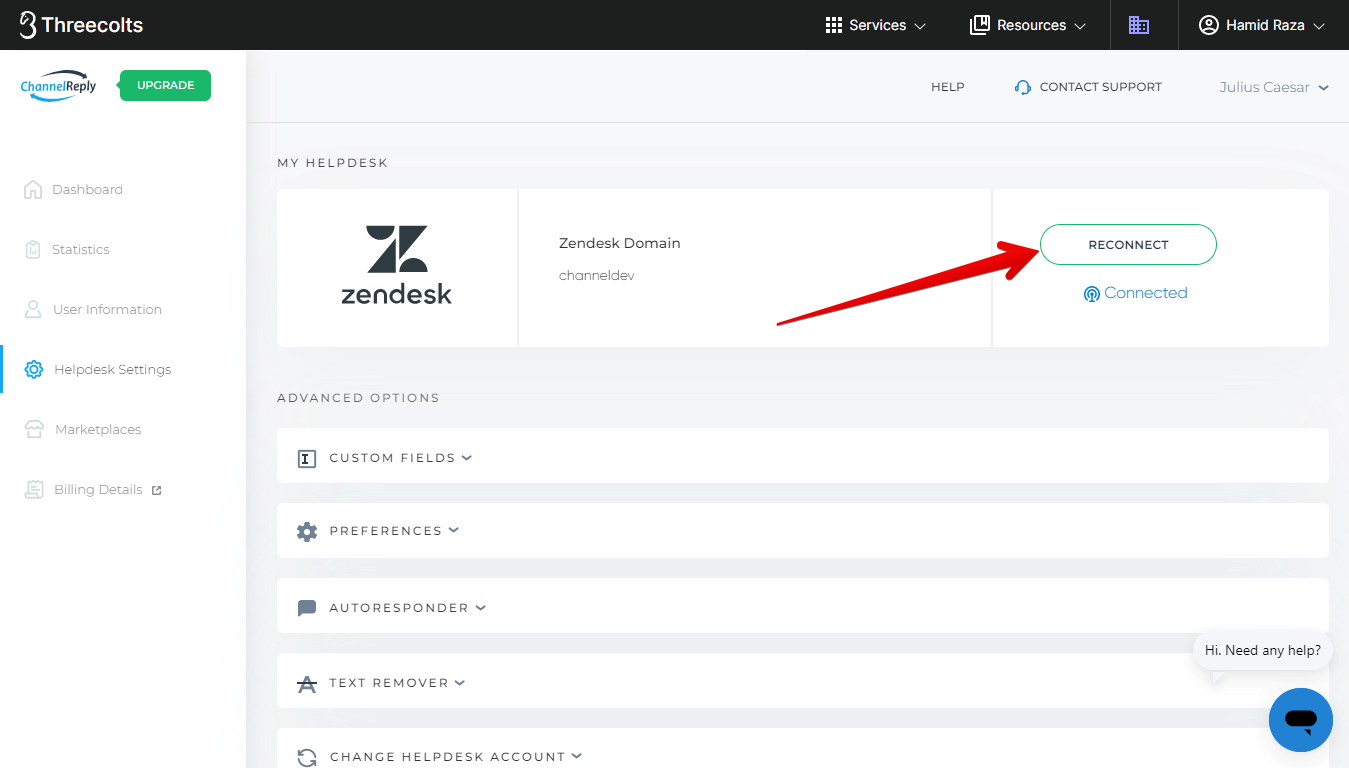Click the Reconnect button

coord(1128,245)
